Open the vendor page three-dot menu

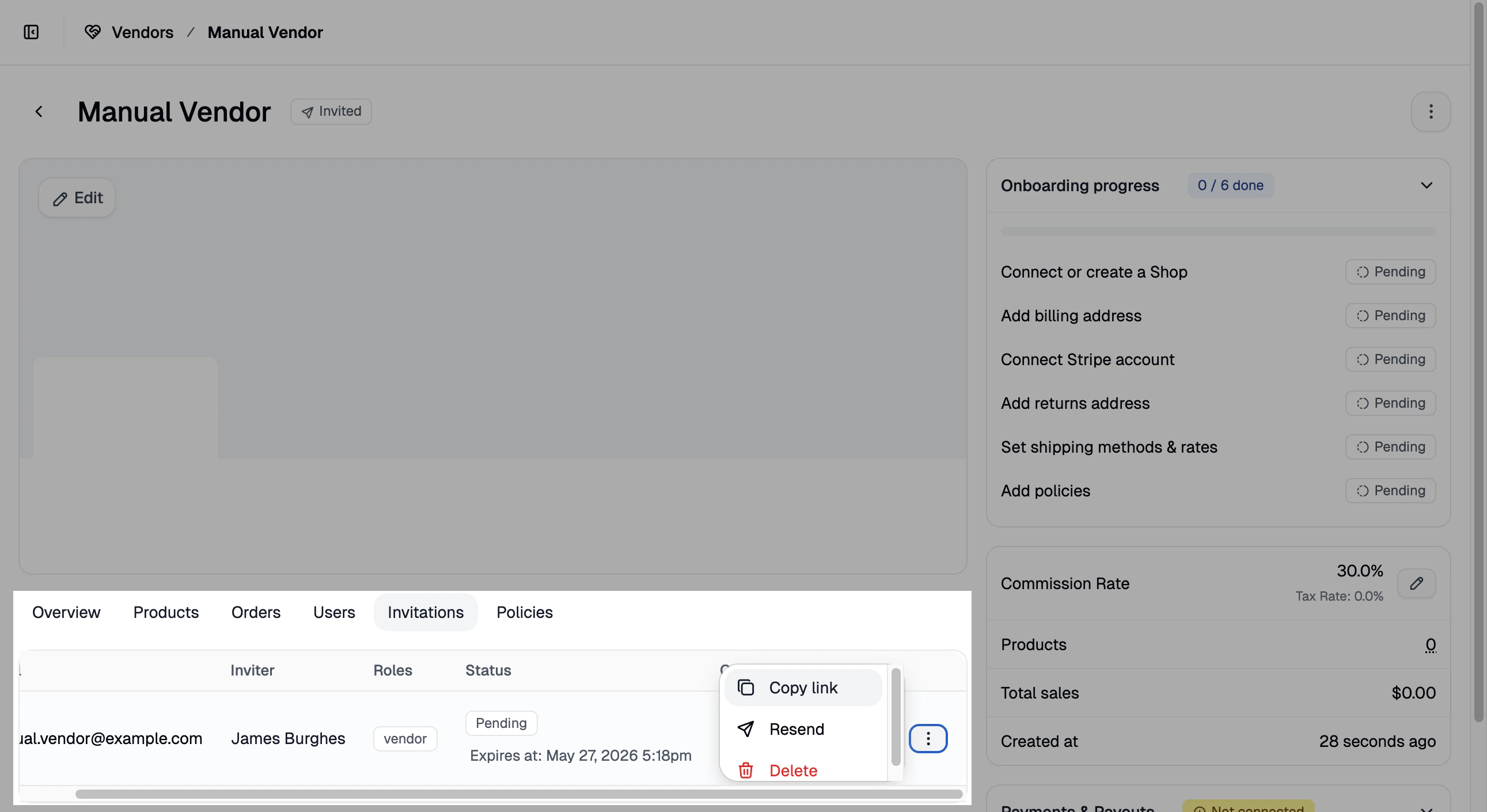pyautogui.click(x=1431, y=111)
